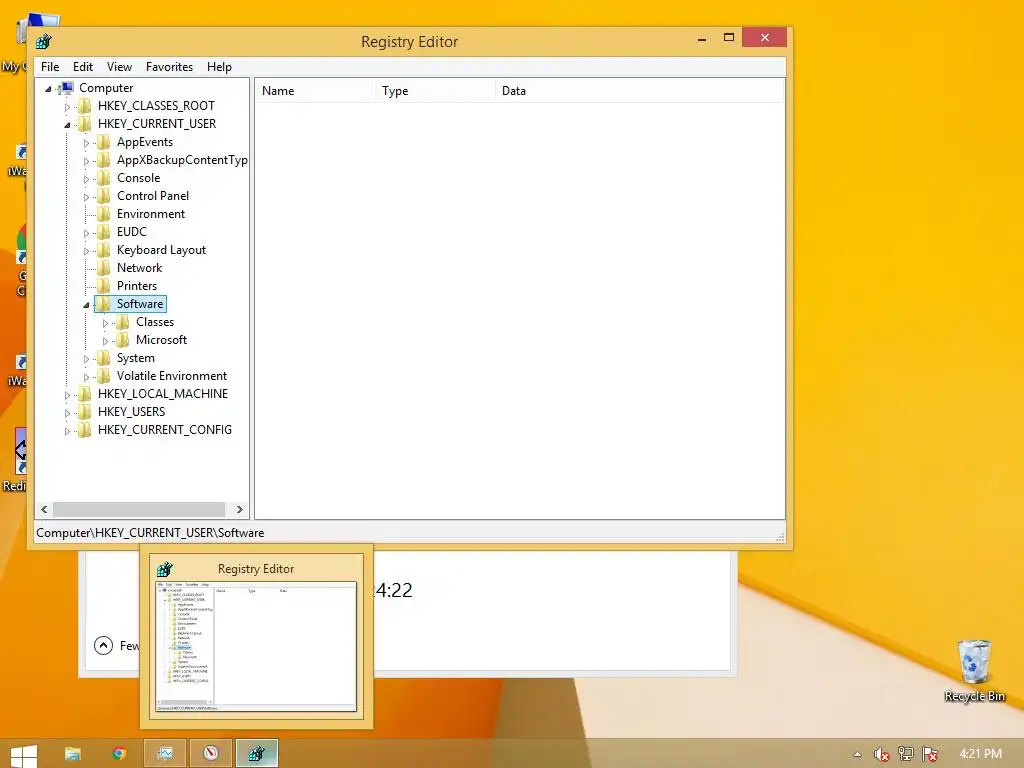Click the Environment folder icon
The height and width of the screenshot is (768, 1024).
(103, 214)
